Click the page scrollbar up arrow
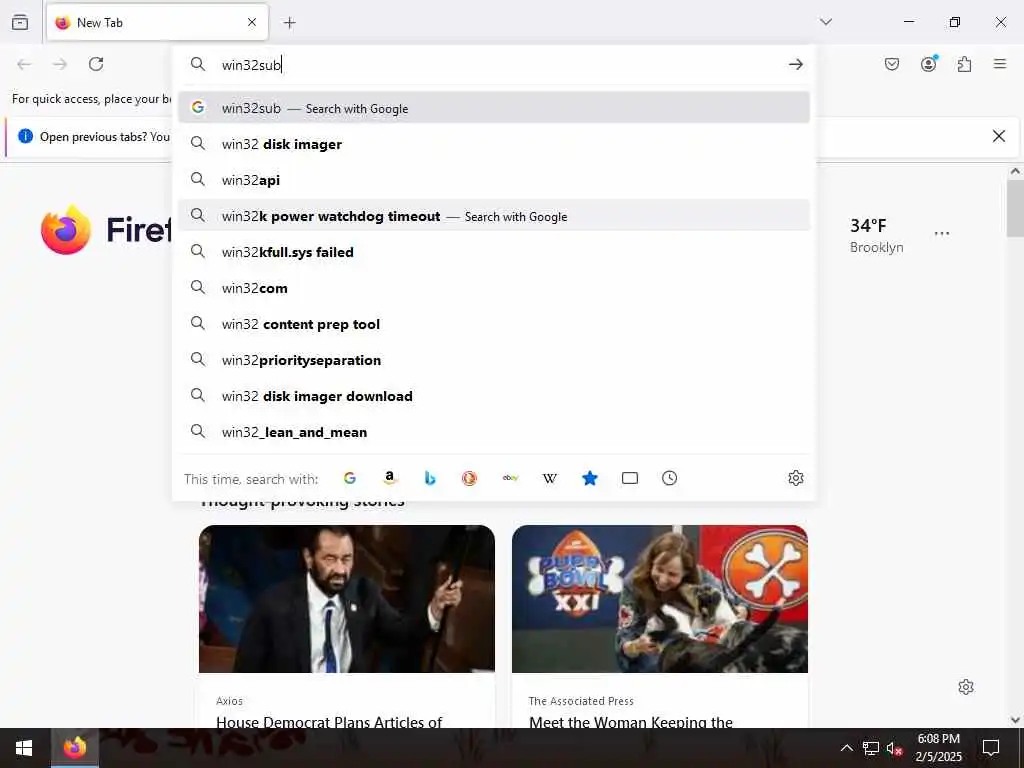Image resolution: width=1024 pixels, height=768 pixels. click(x=1015, y=172)
